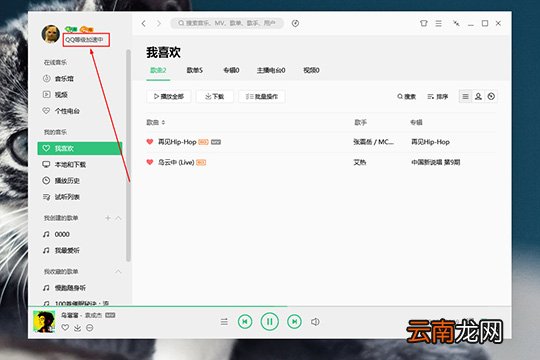
Task: Focus the music search field
Action: [227, 23]
